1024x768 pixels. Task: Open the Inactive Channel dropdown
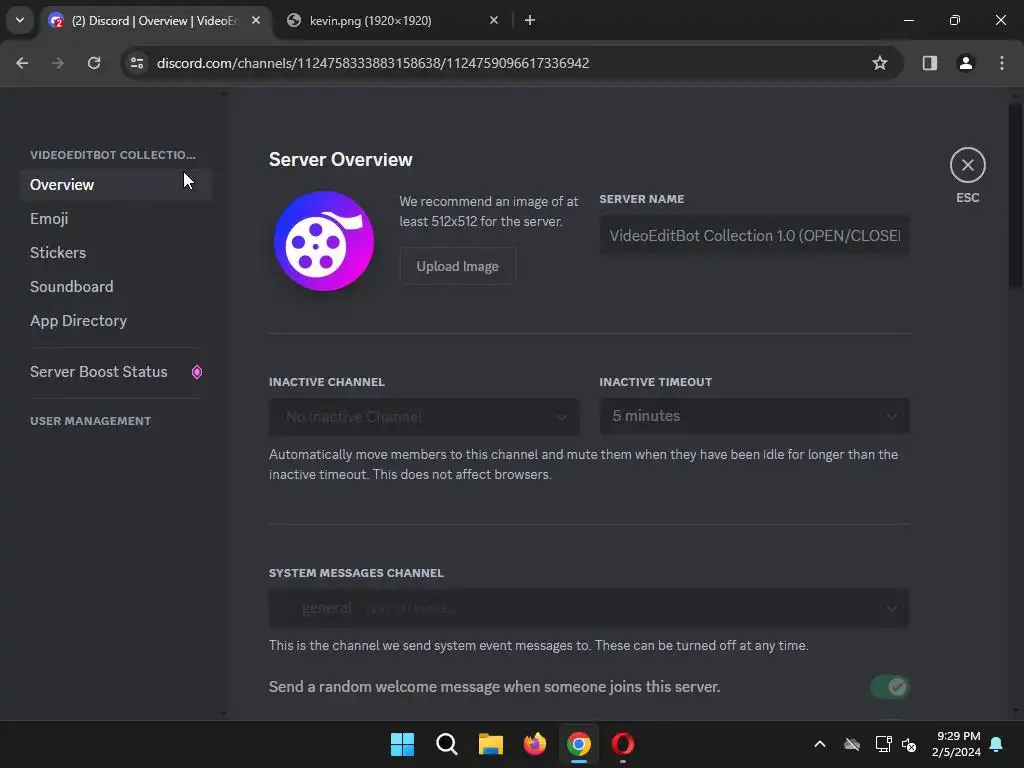coord(424,417)
